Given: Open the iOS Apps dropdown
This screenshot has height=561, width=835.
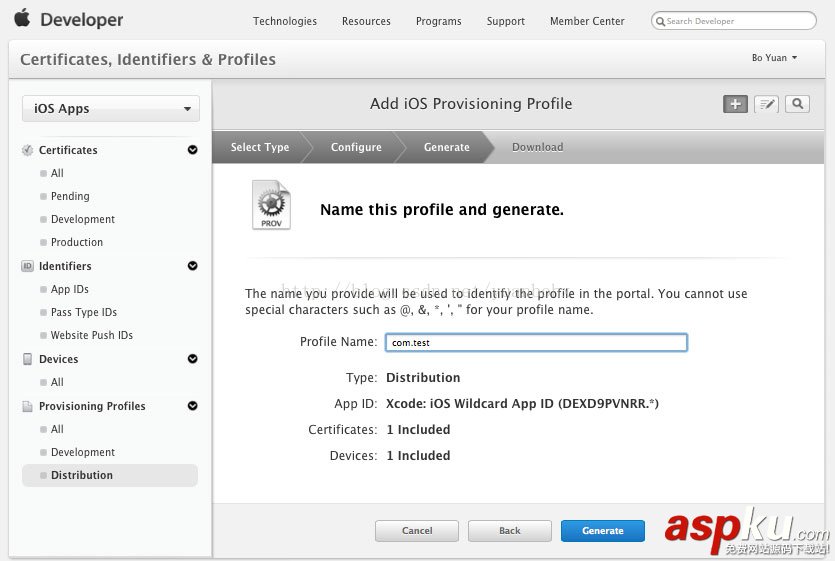Looking at the screenshot, I should pos(111,109).
